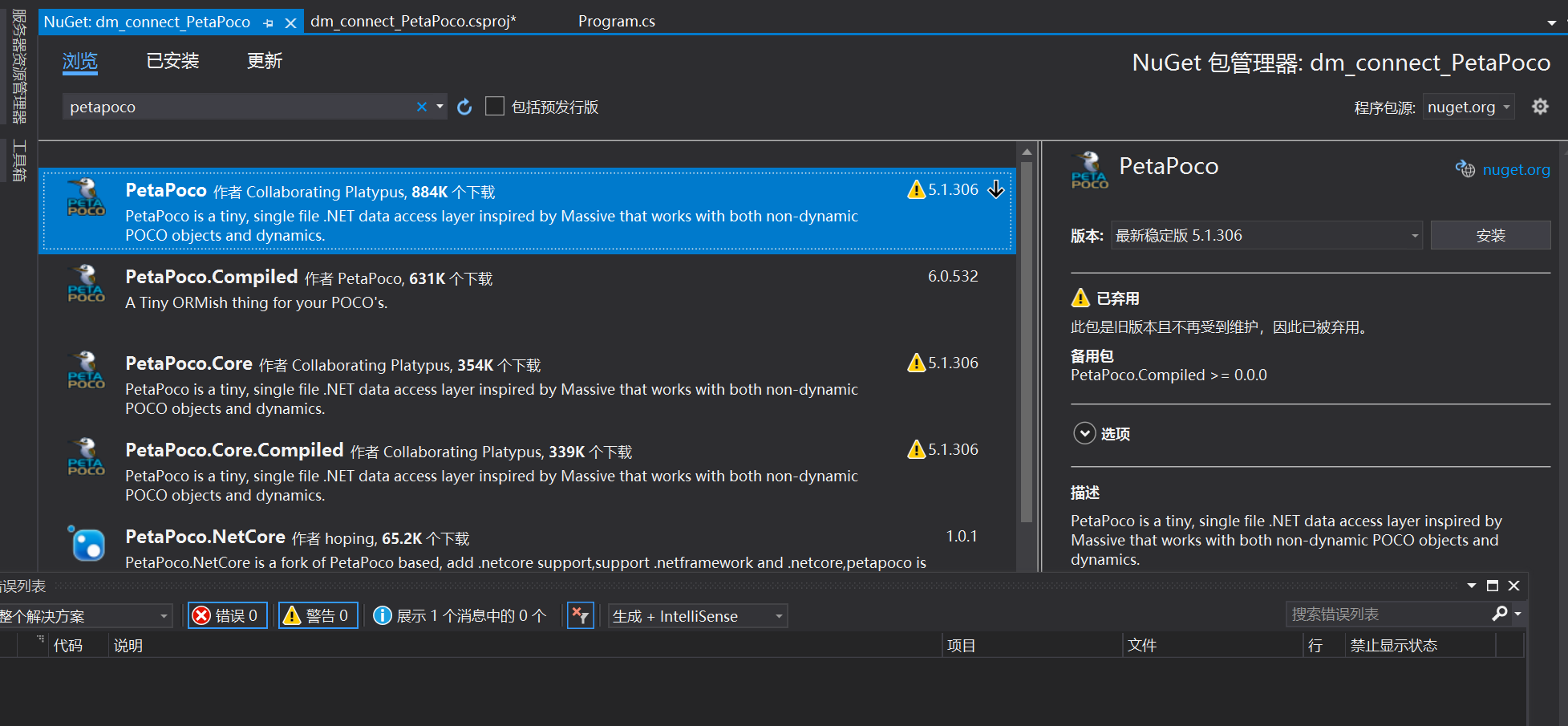Screen dimensions: 1568x726
Task: Open the error list window options dropdown
Action: pos(1472,586)
